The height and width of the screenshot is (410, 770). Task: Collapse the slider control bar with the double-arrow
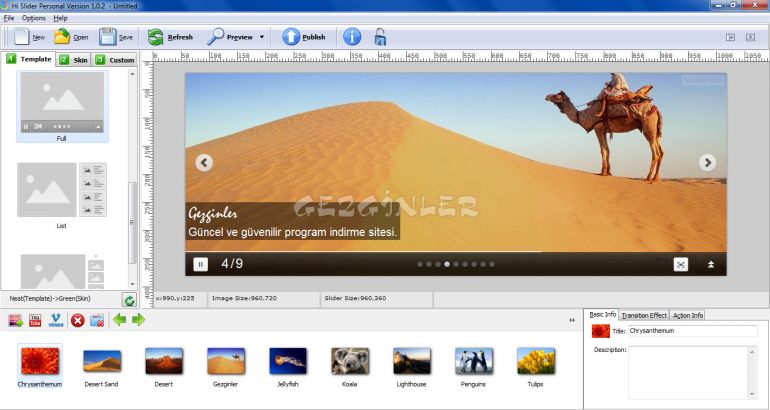[x=711, y=265]
